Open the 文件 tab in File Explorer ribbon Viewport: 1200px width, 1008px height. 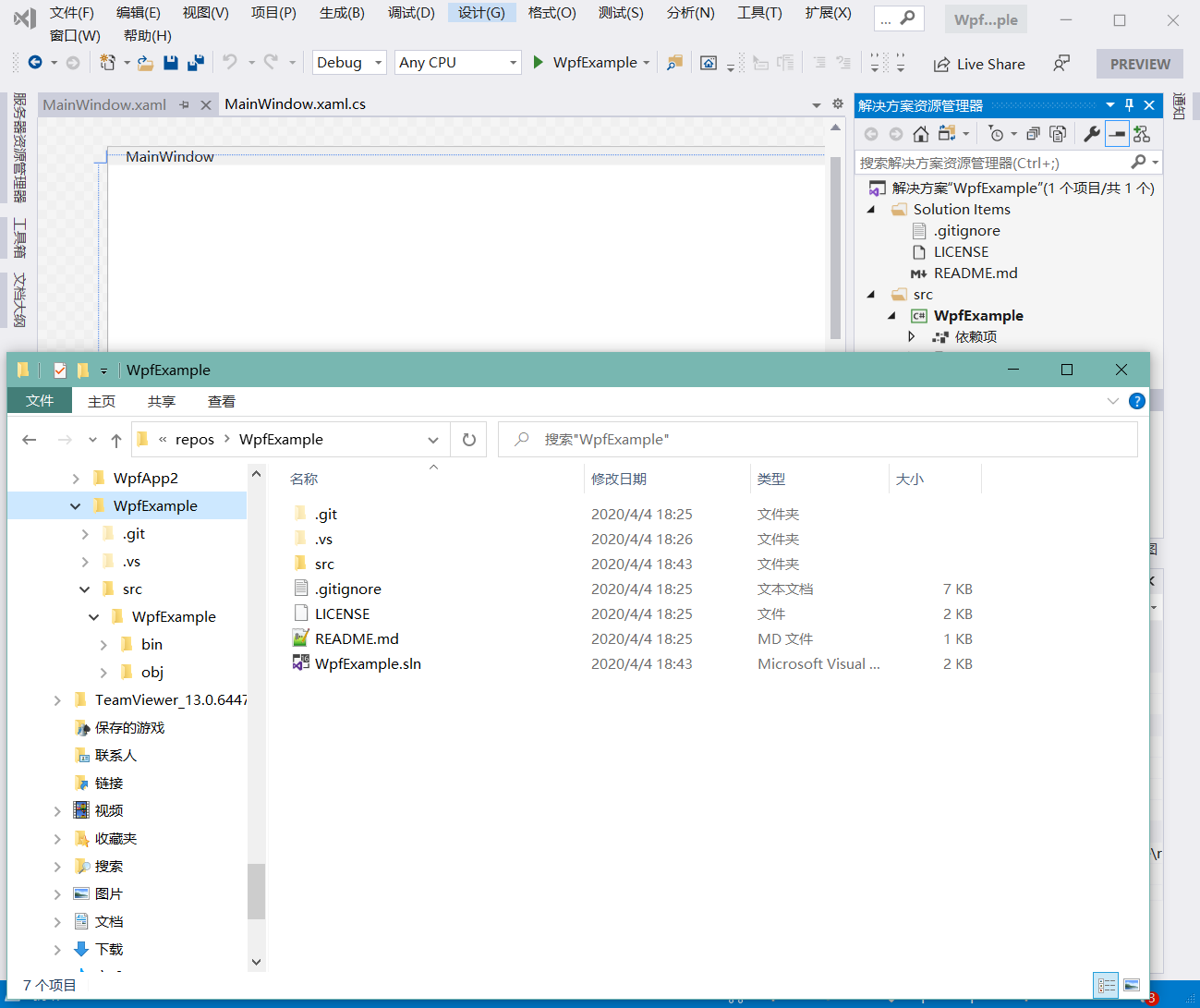pyautogui.click(x=40, y=401)
